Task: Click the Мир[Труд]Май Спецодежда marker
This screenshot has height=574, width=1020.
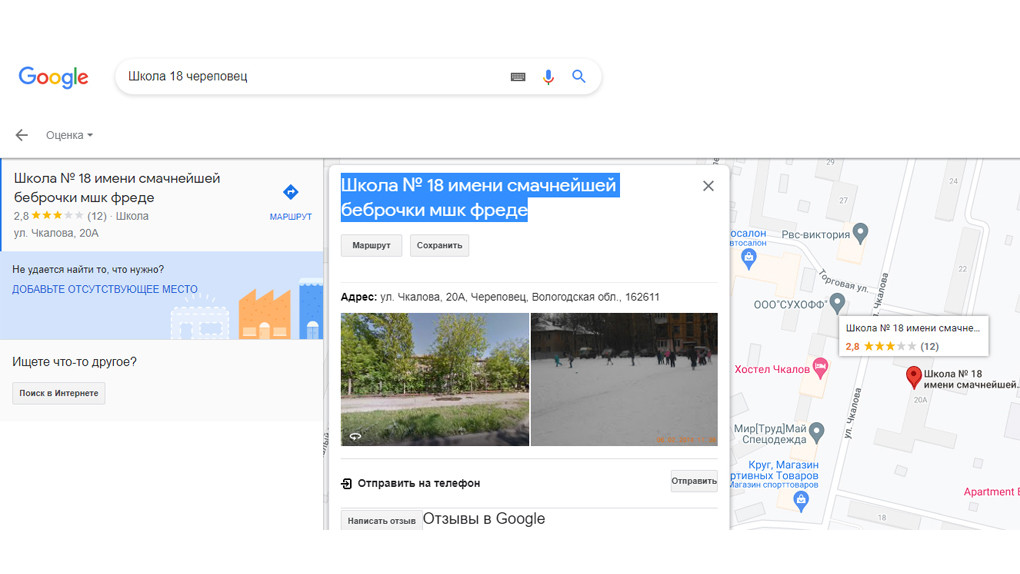Action: click(x=816, y=432)
